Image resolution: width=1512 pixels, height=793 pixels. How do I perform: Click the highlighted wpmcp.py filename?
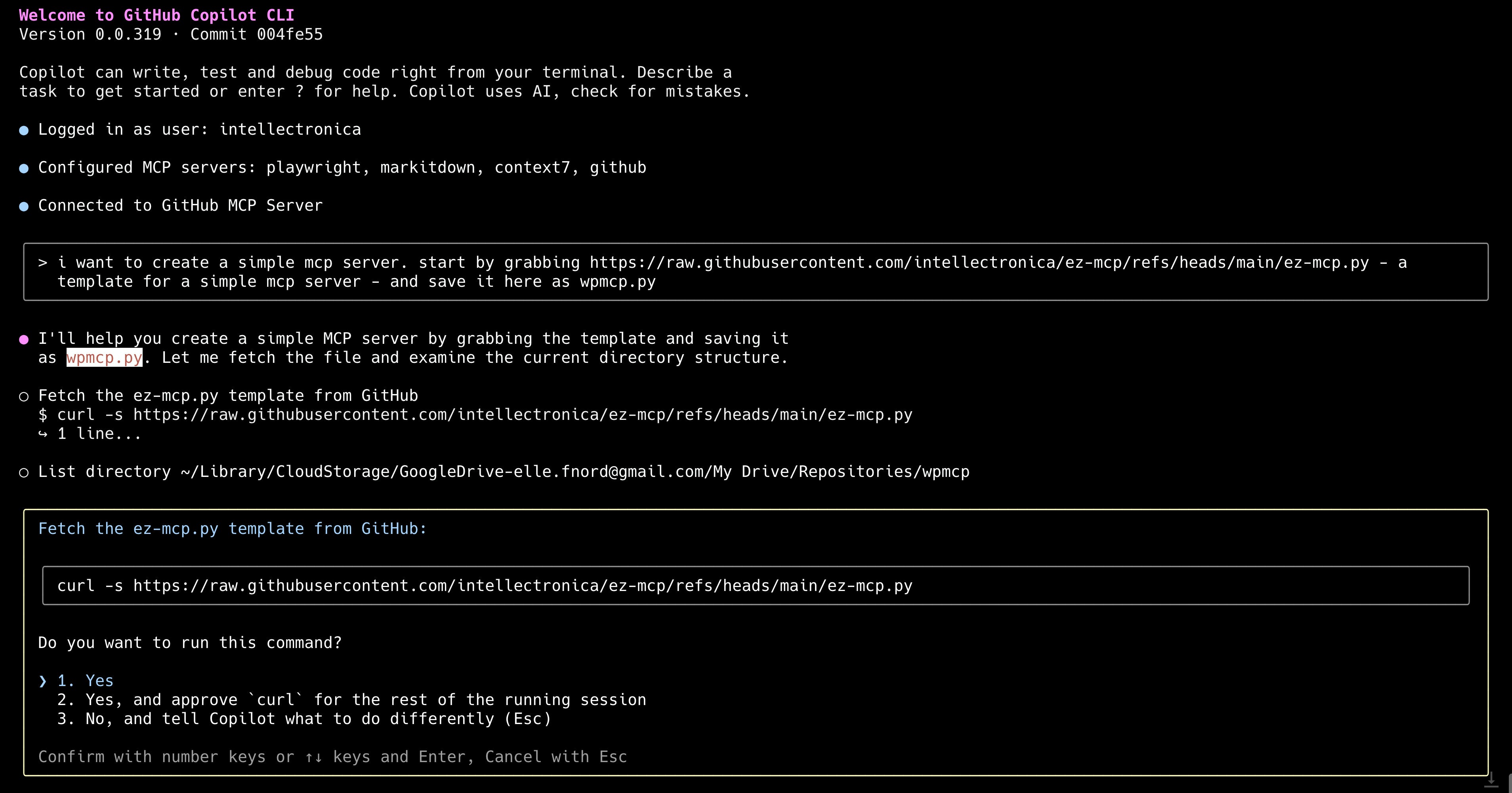[x=104, y=357]
